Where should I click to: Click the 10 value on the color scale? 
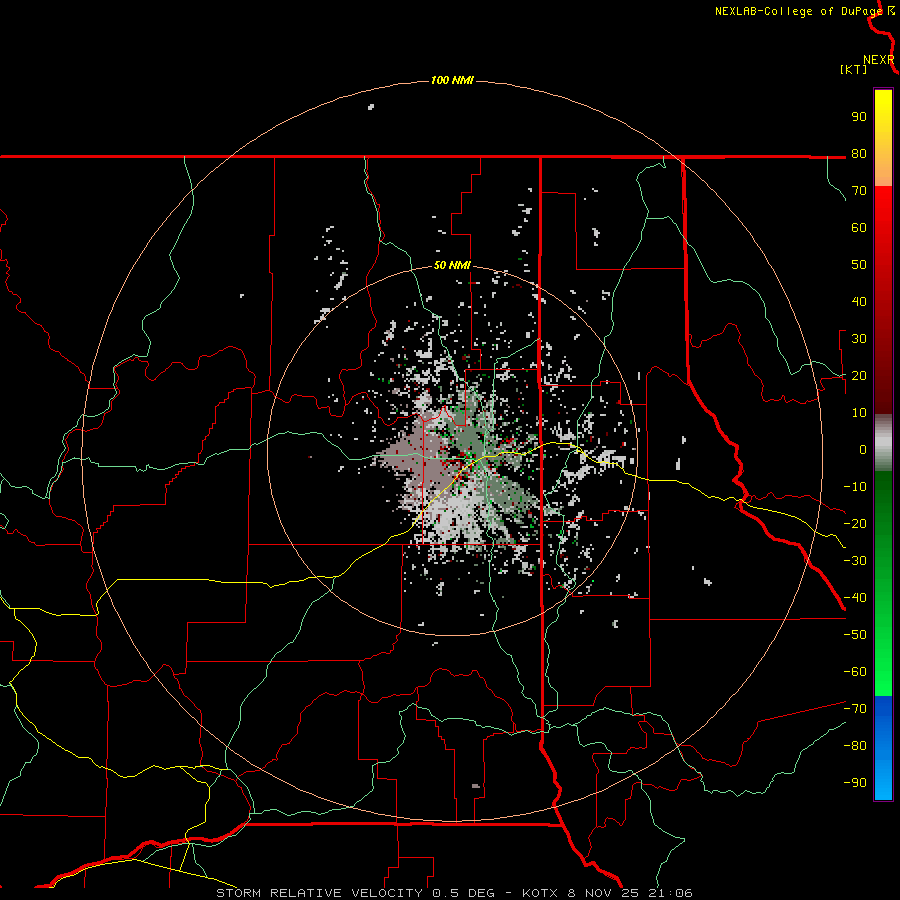click(x=859, y=413)
